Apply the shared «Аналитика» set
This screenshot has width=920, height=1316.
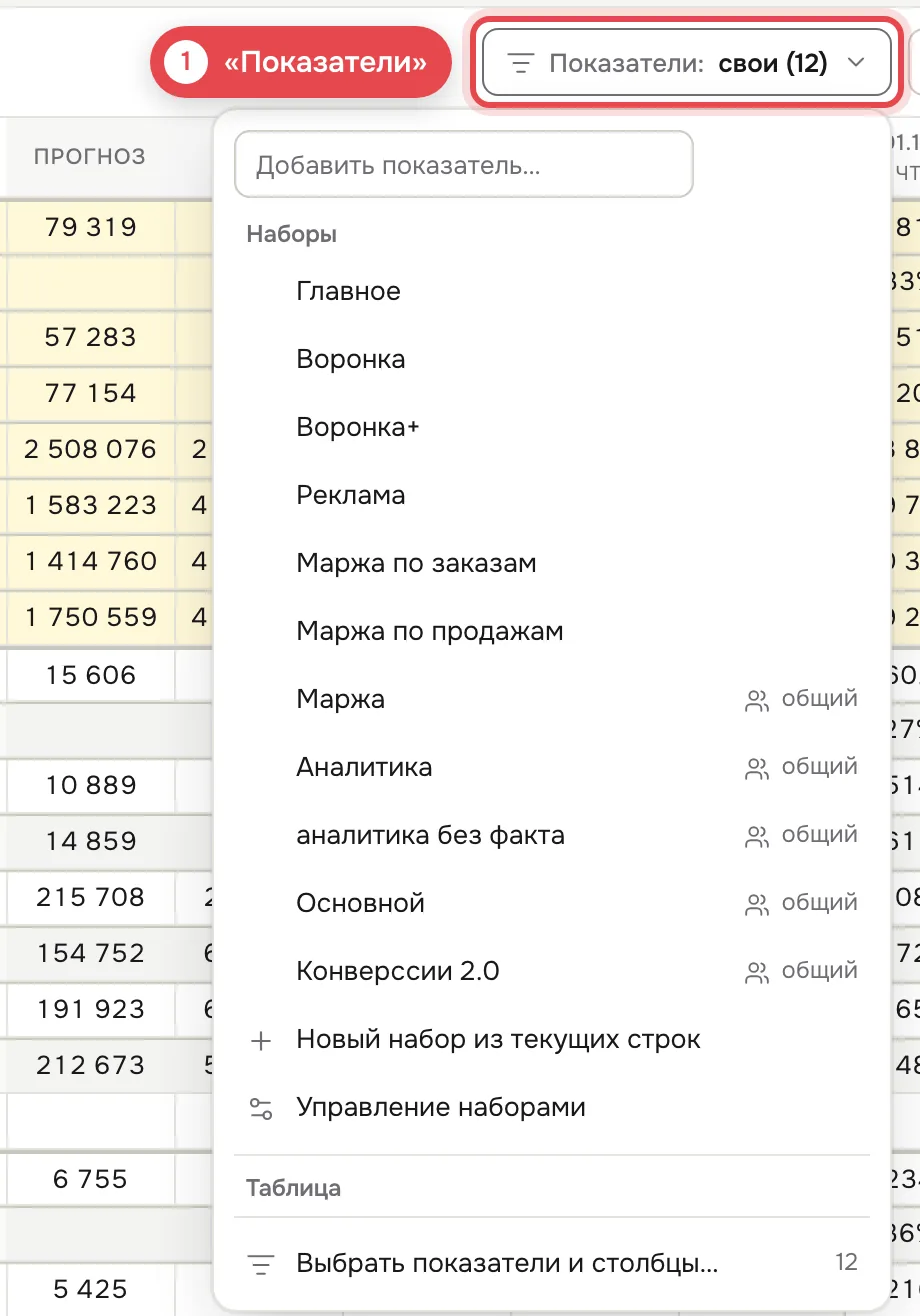pyautogui.click(x=552, y=767)
